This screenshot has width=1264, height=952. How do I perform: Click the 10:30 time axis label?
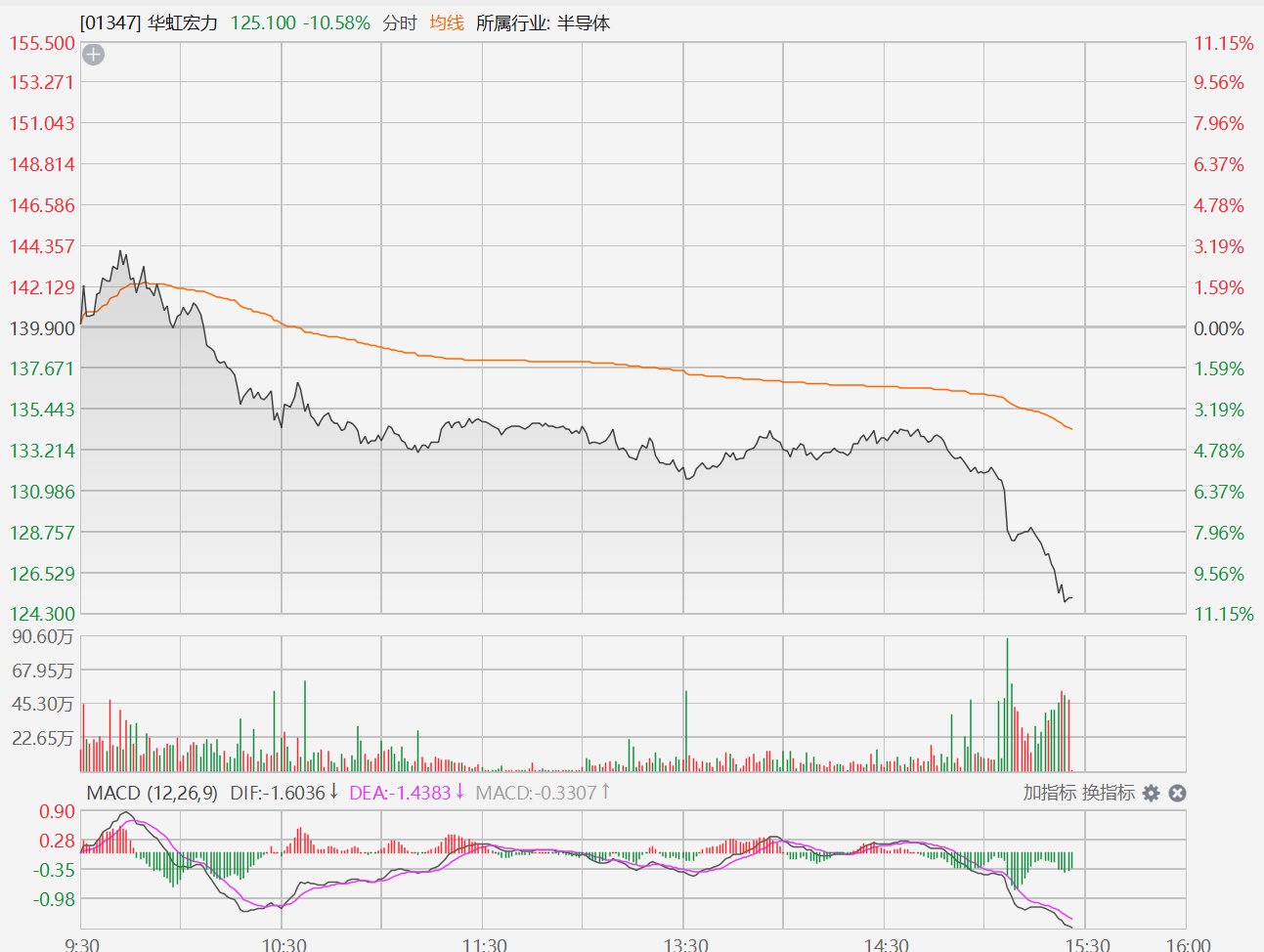[284, 945]
